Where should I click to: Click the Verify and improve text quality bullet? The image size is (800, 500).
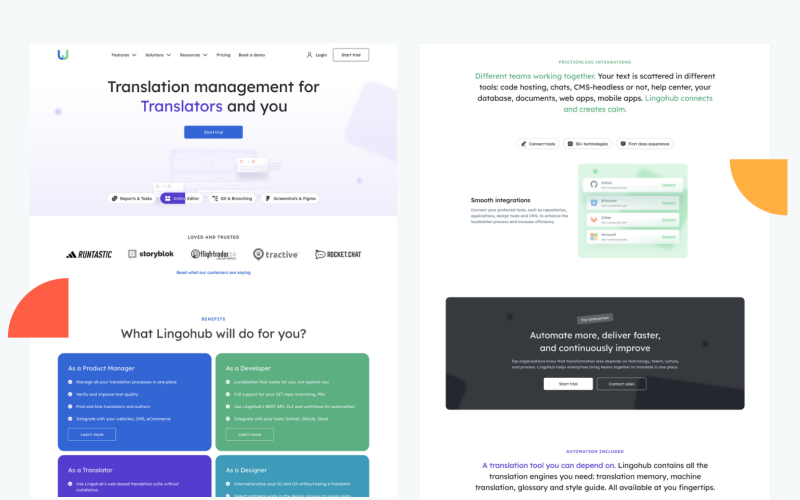[x=107, y=394]
